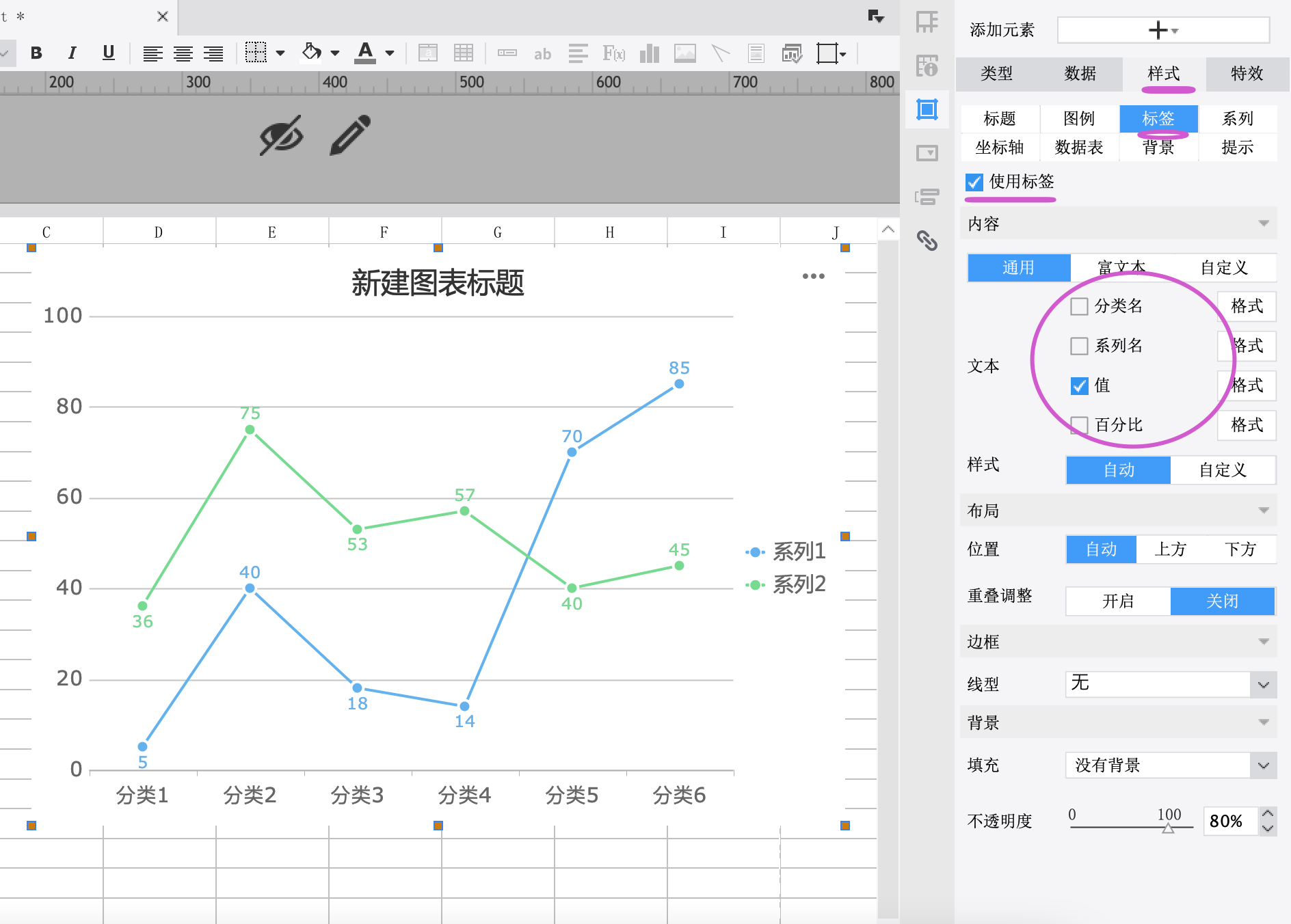1291x924 pixels.
Task: Open border style dropdown arrow
Action: 280,53
